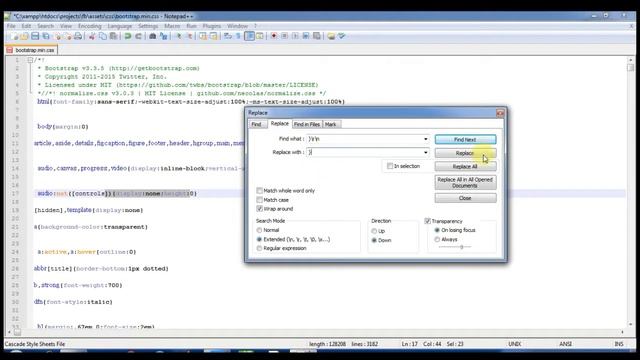This screenshot has height=360, width=640.
Task: Select Extended search mode radio
Action: (259, 240)
